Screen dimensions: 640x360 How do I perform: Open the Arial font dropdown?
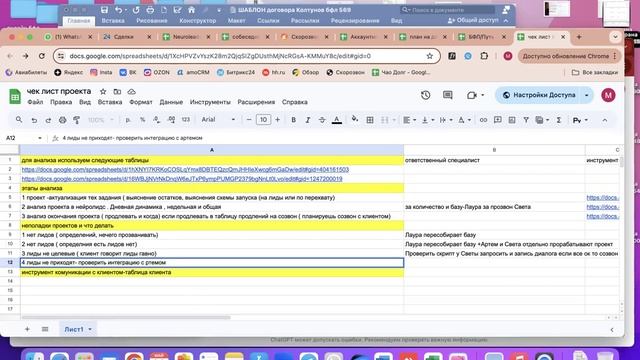(218, 120)
